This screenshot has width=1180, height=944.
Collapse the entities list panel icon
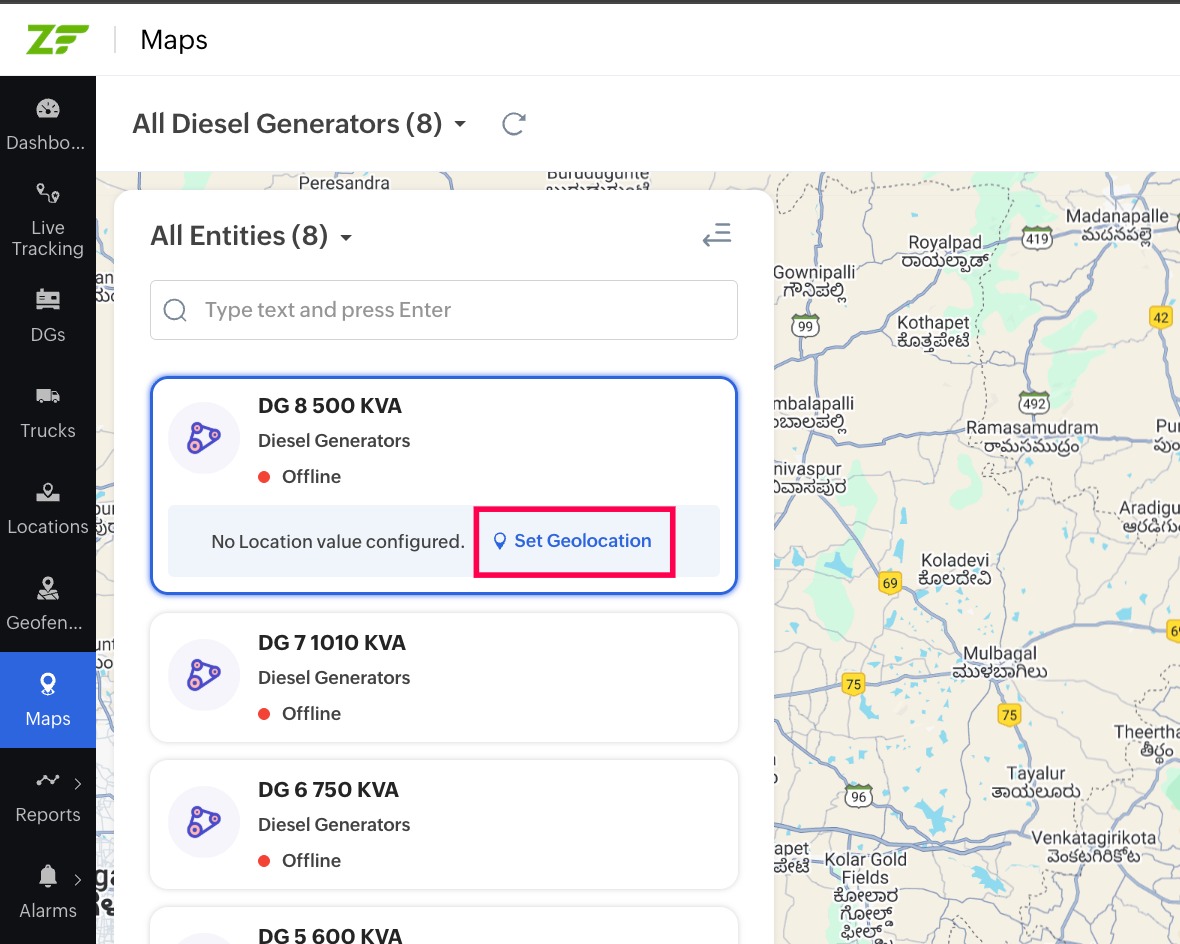coord(717,235)
